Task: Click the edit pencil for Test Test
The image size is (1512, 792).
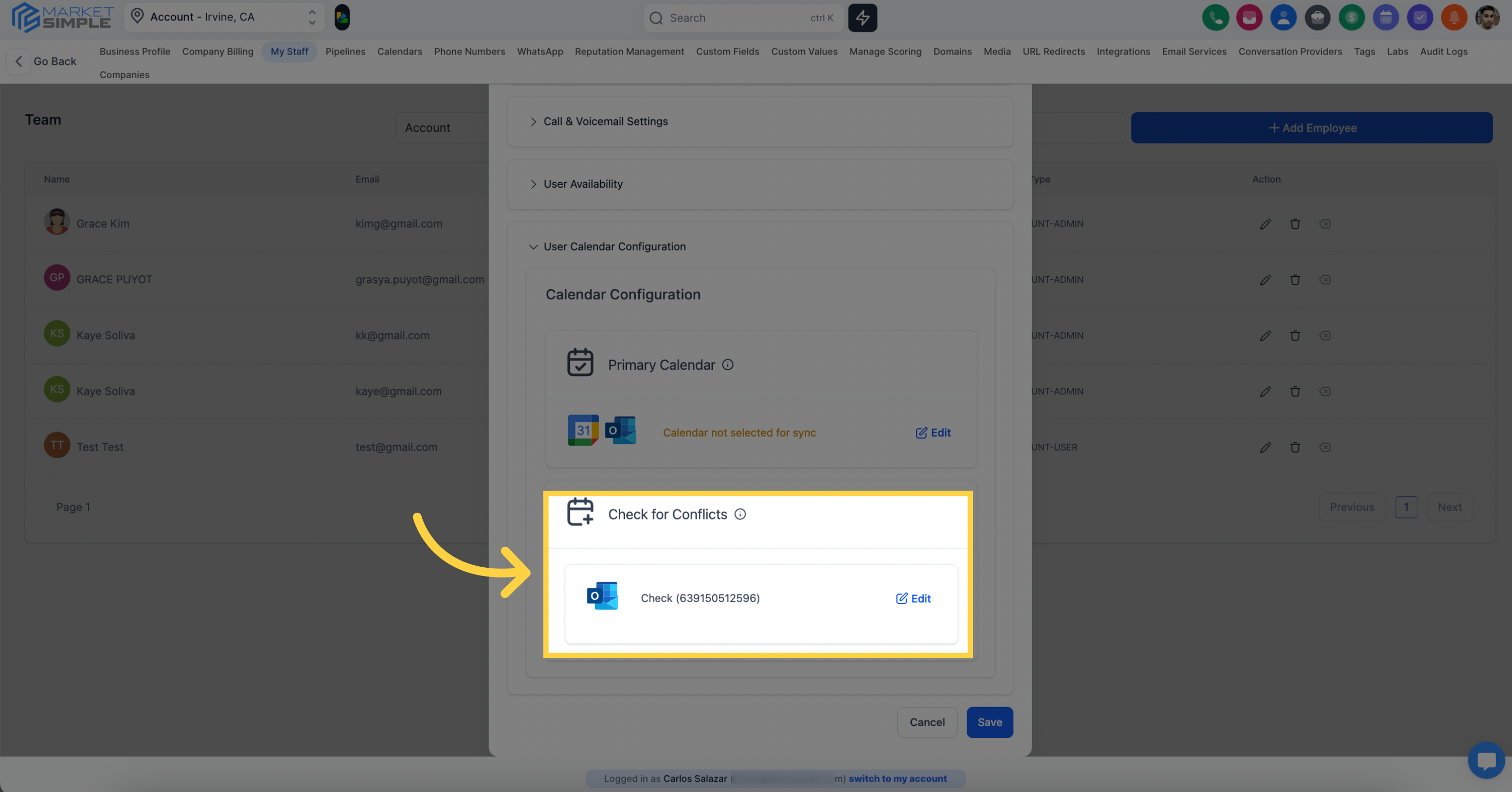Action: 1265,447
